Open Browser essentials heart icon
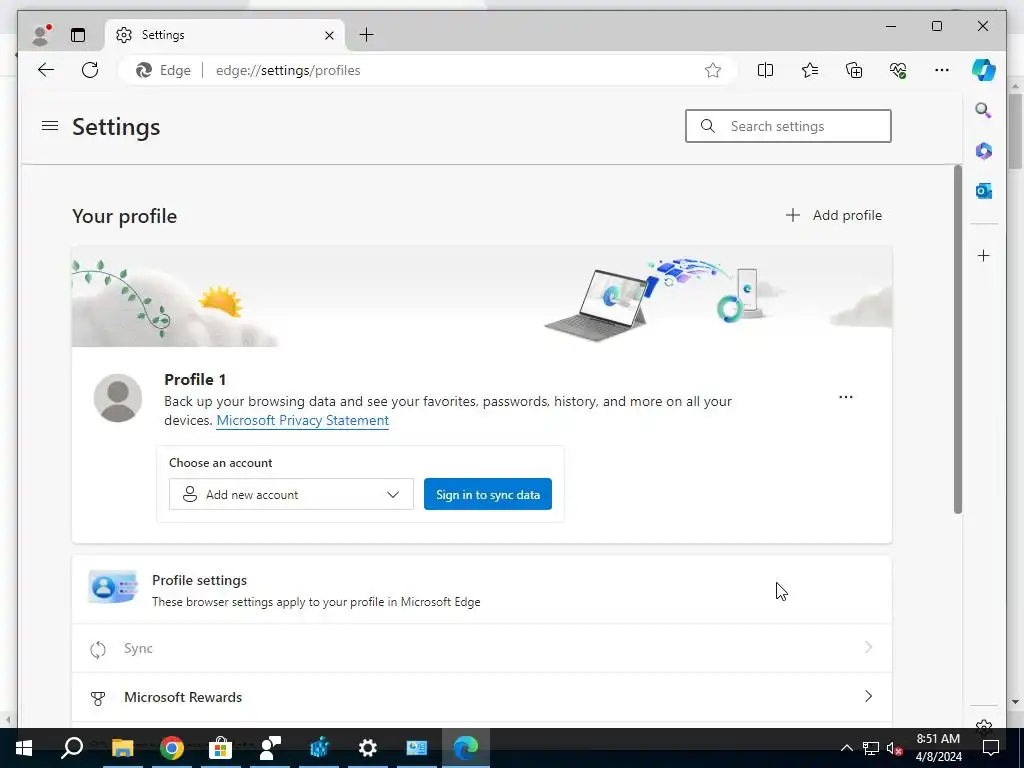The width and height of the screenshot is (1024, 768). (x=898, y=70)
